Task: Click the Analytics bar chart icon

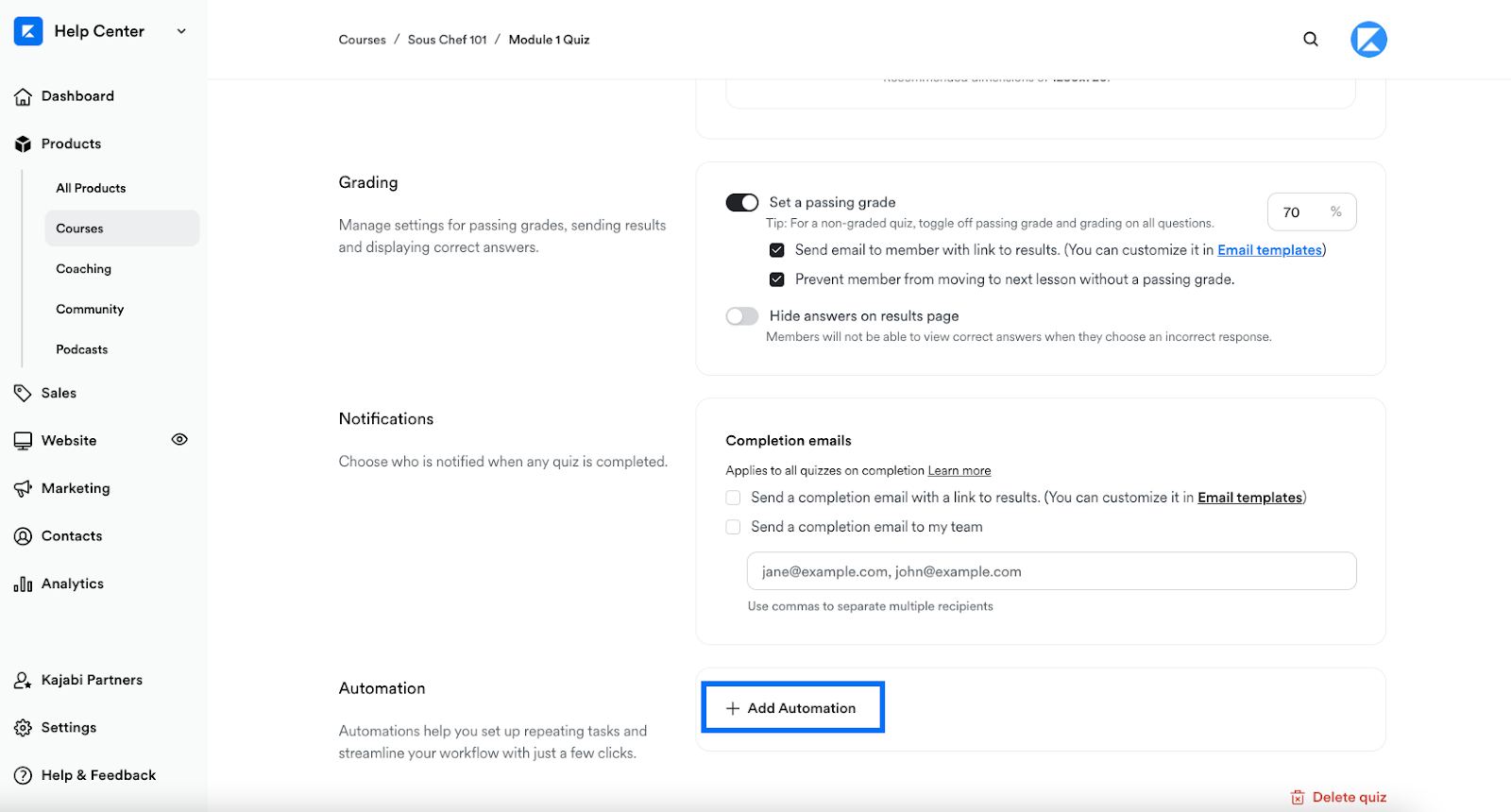Action: 23,584
